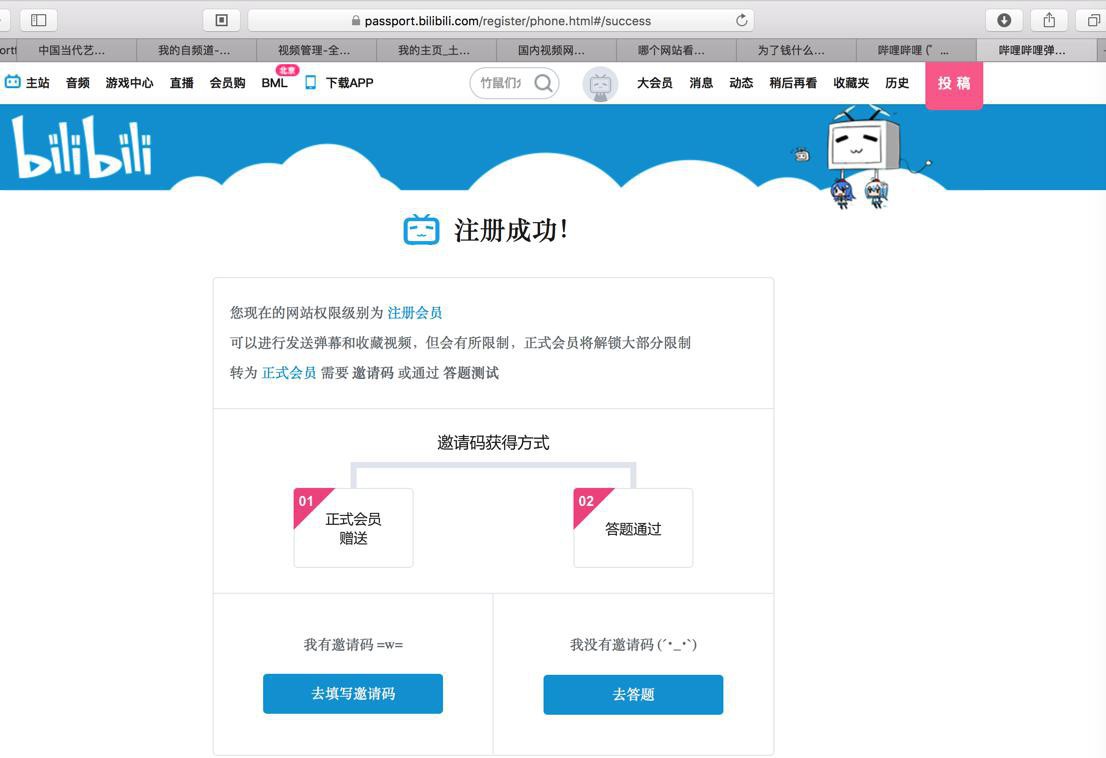Click the phone icon beside 下载APP
Image resolution: width=1106 pixels, height=758 pixels.
310,82
